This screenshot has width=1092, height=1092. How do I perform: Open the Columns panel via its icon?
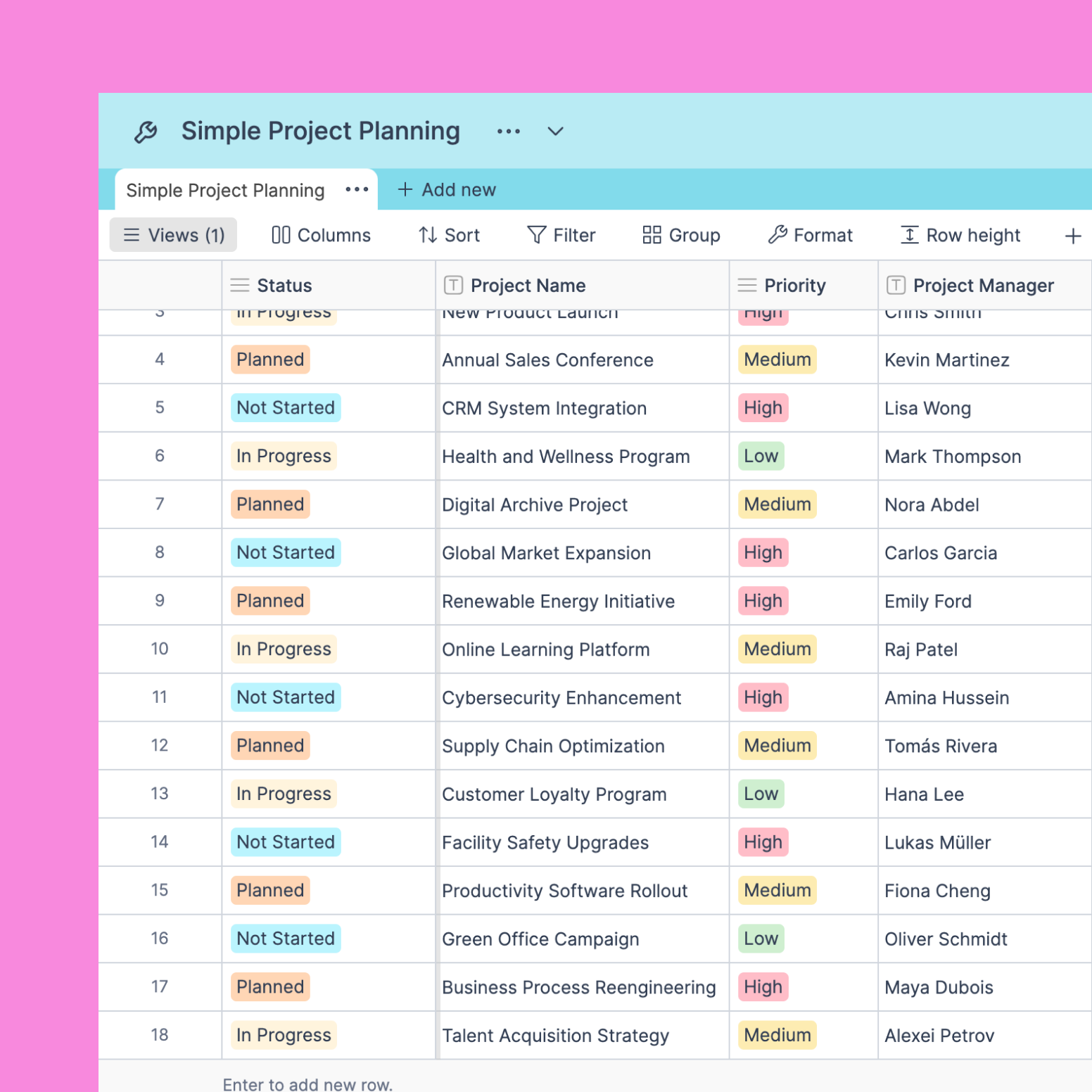tap(281, 235)
